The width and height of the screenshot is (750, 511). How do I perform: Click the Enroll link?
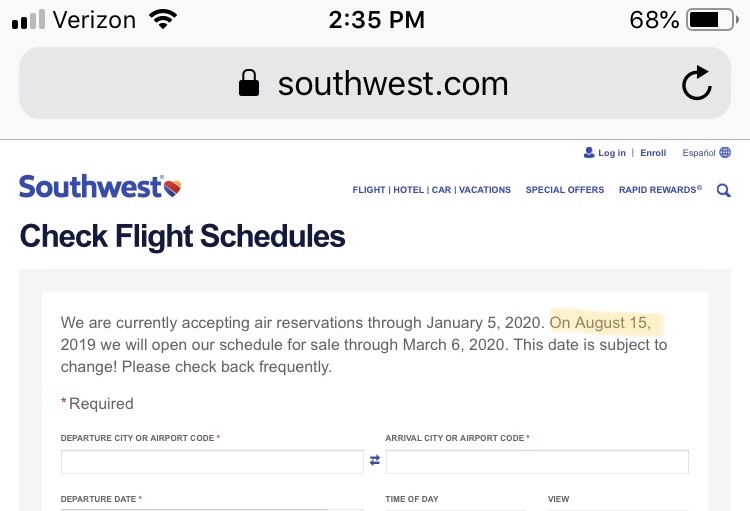point(653,153)
